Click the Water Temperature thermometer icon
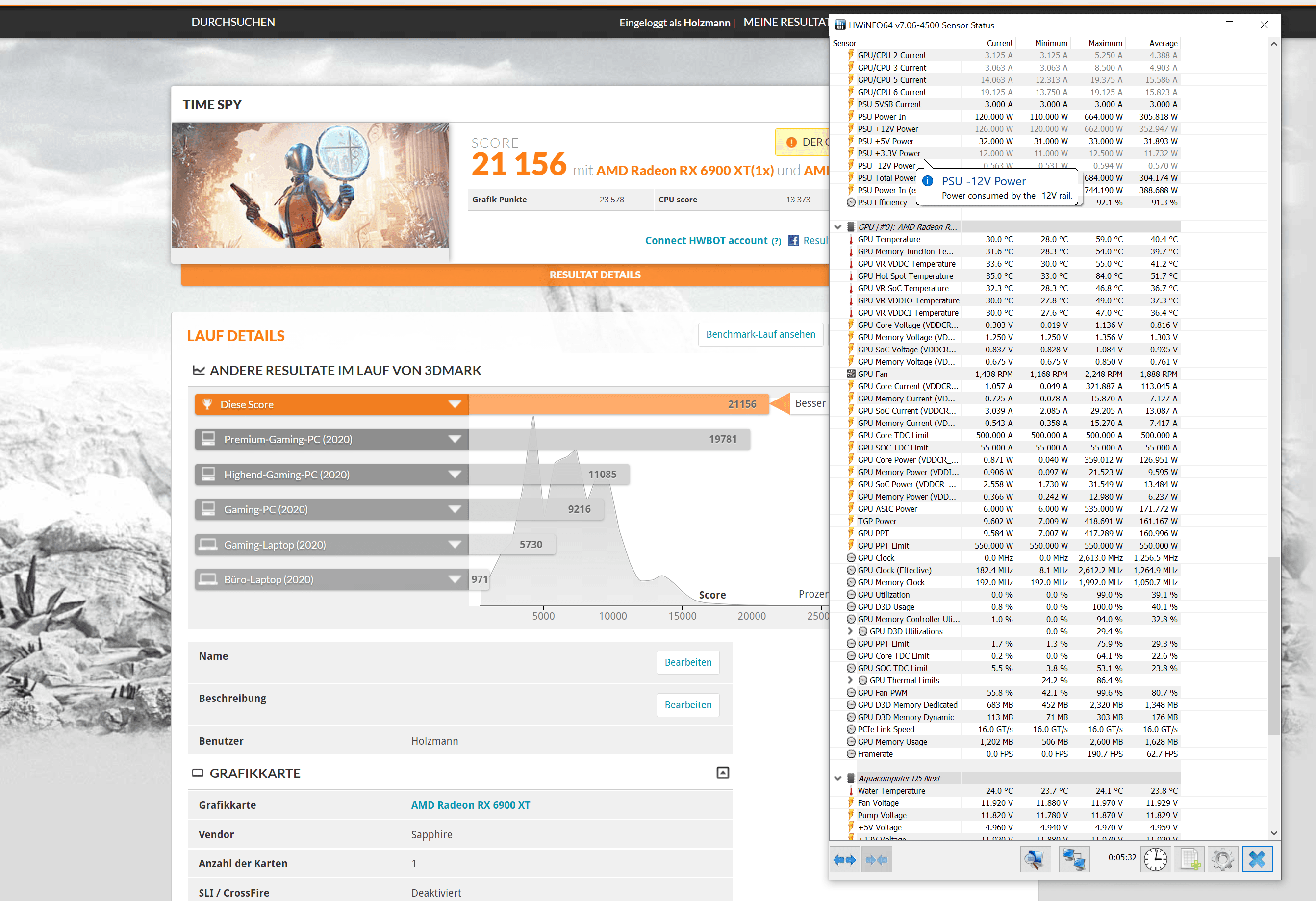Viewport: 1316px width, 901px height. point(851,791)
